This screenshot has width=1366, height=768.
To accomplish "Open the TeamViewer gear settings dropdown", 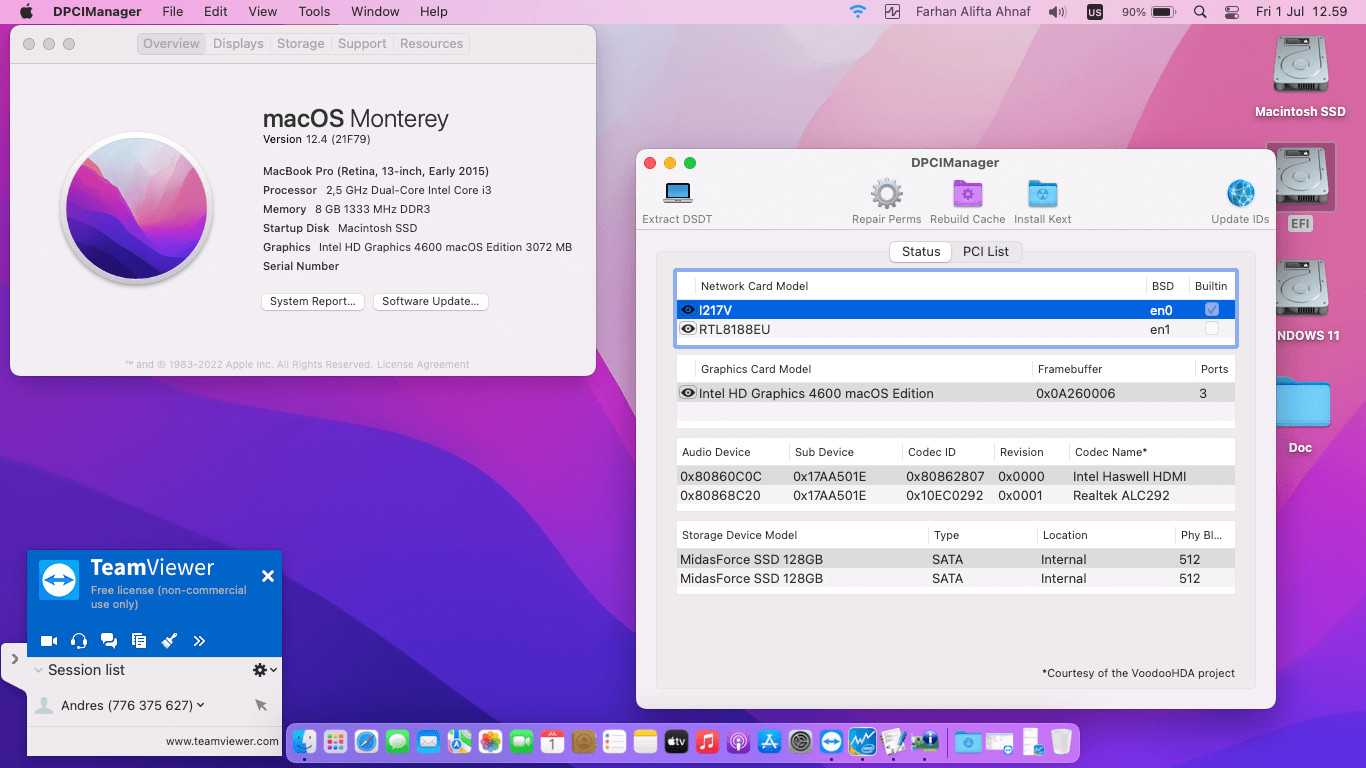I will (264, 670).
